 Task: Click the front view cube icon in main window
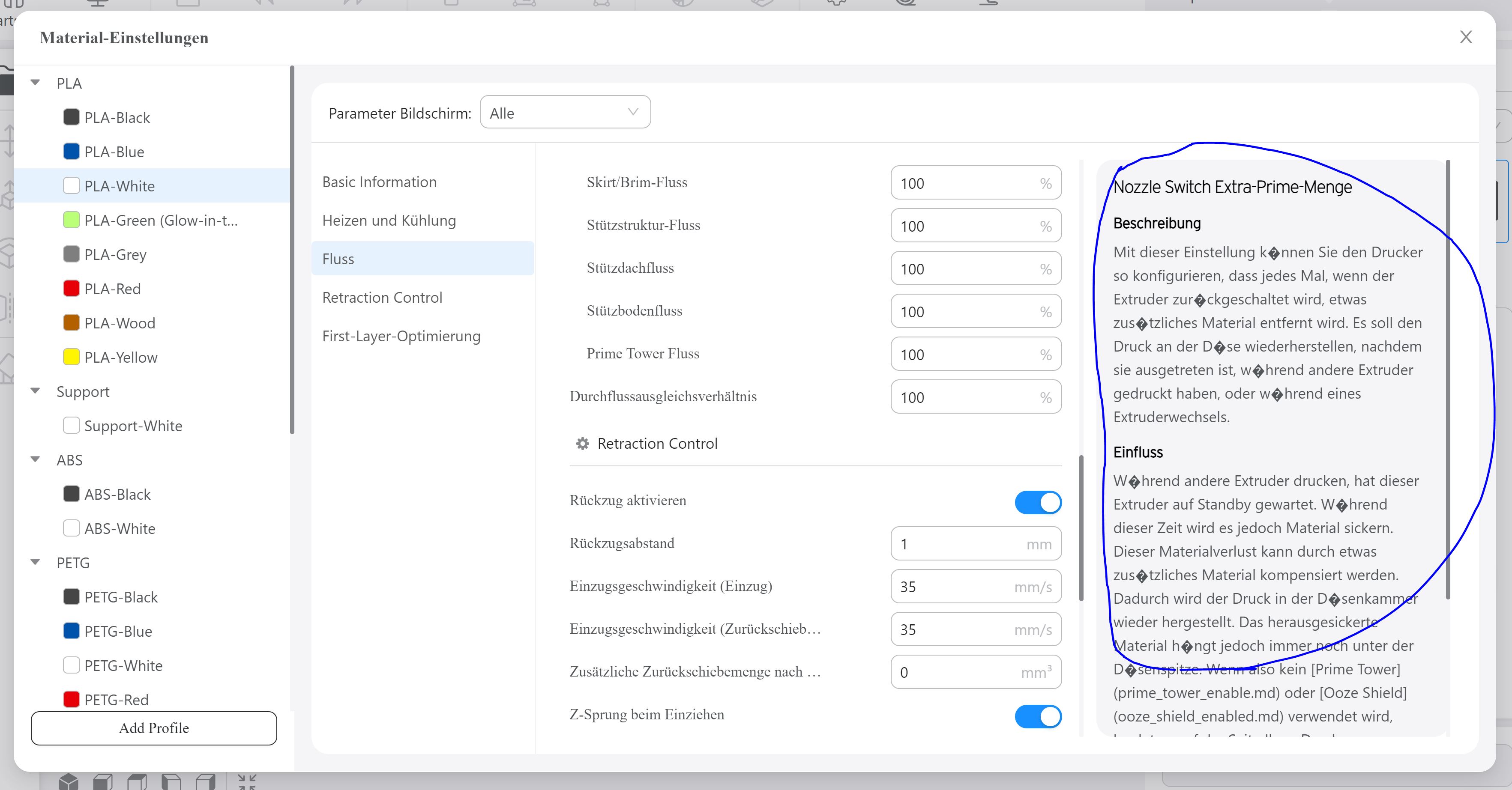point(103,781)
